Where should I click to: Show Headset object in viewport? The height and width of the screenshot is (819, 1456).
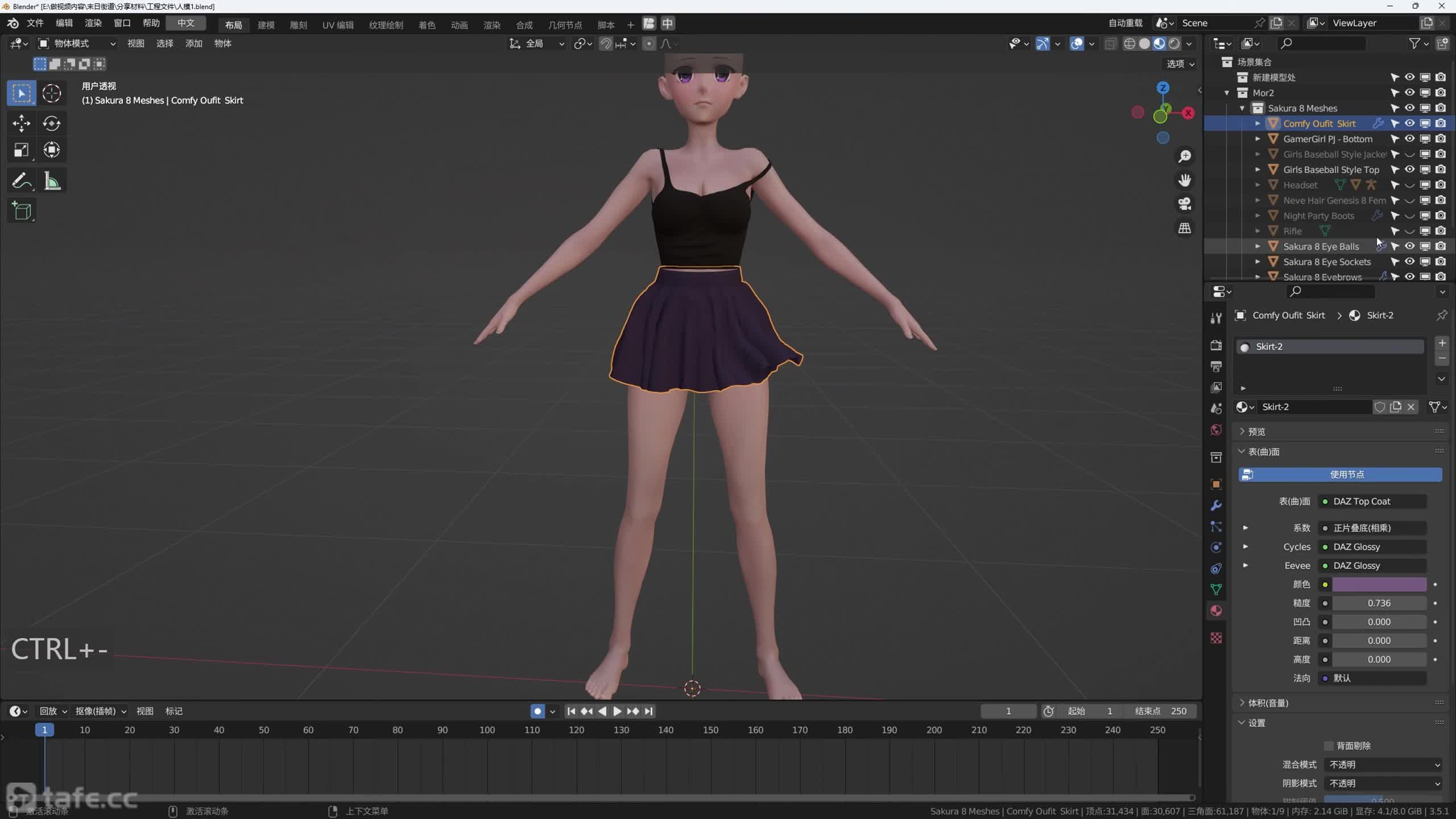coord(1409,185)
